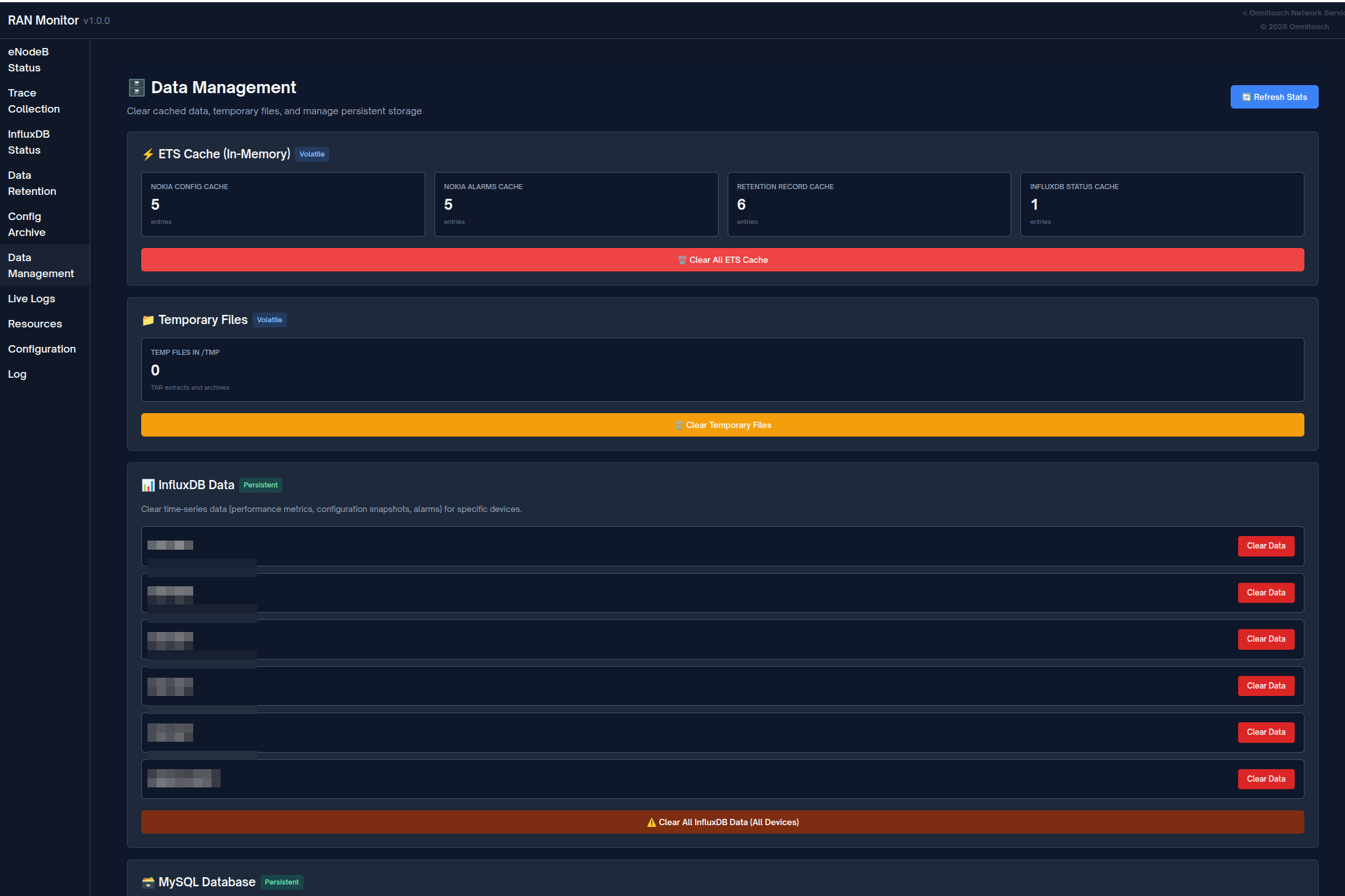
Task: Select the Nokia Config Cache stat card
Action: coord(282,204)
